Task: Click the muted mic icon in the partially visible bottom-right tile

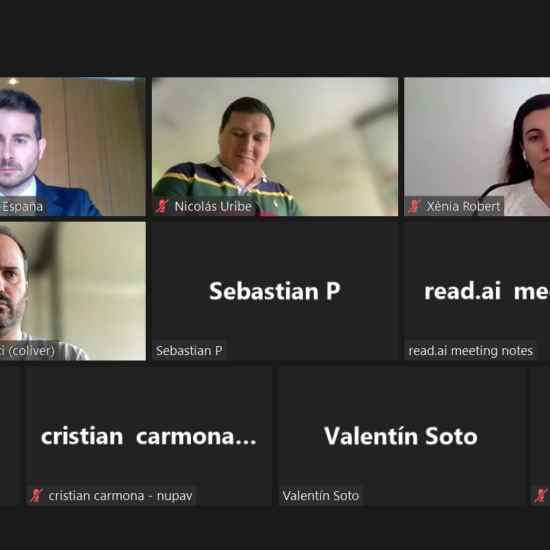Action: pos(541,496)
